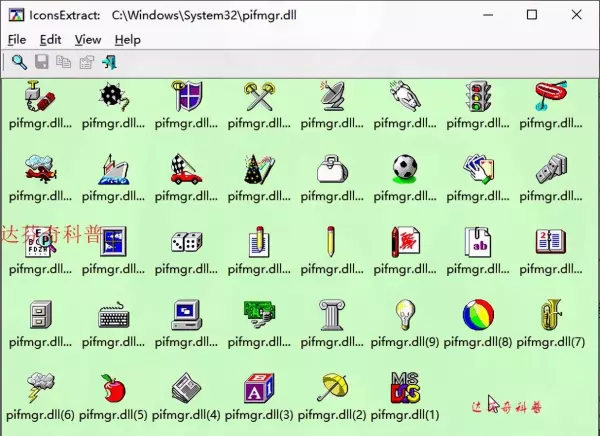Image resolution: width=600 pixels, height=436 pixels.
Task: Select the stone column icon
Action: (332, 315)
